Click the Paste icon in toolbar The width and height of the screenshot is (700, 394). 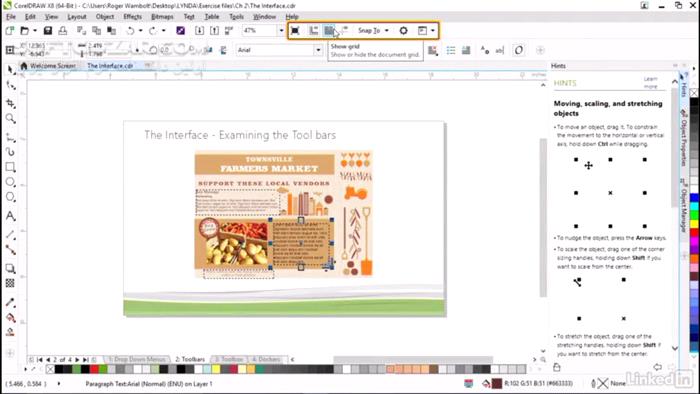(x=111, y=30)
